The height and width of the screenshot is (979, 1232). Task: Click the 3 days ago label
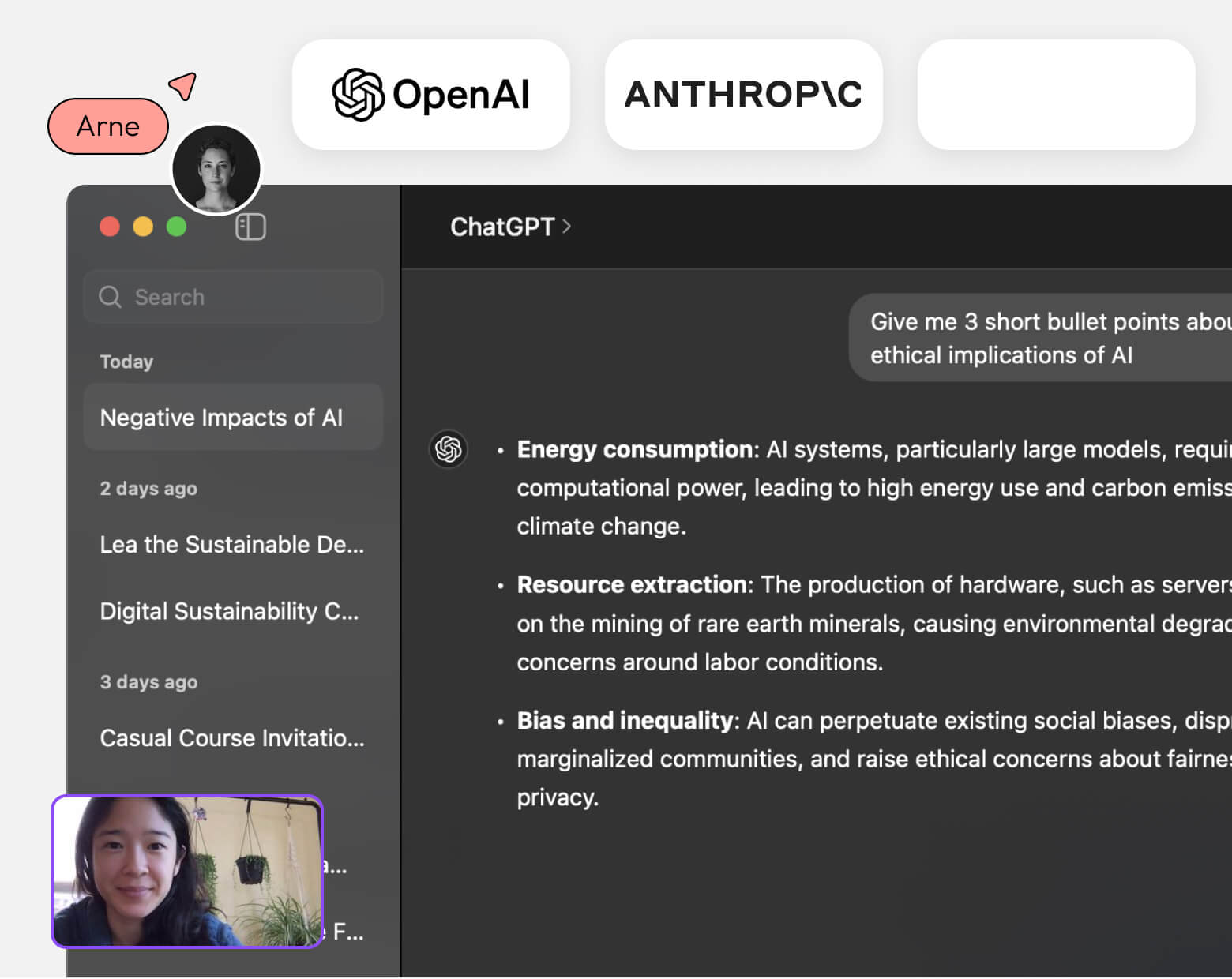[148, 682]
